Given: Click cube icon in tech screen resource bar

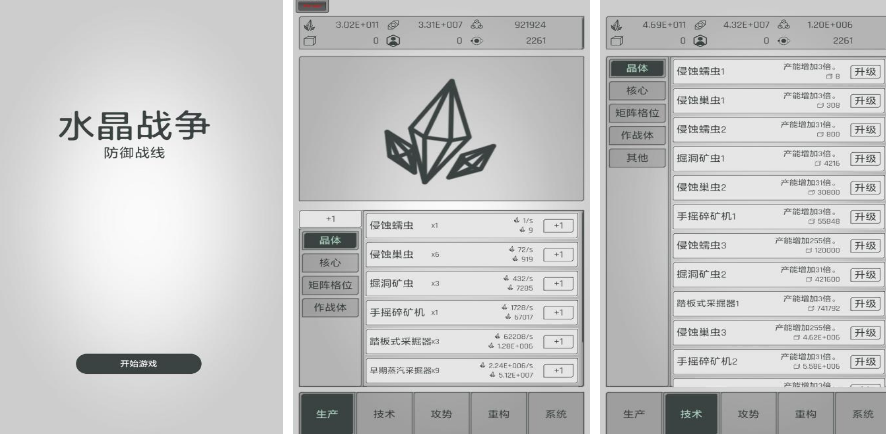Looking at the screenshot, I should pyautogui.click(x=617, y=41).
